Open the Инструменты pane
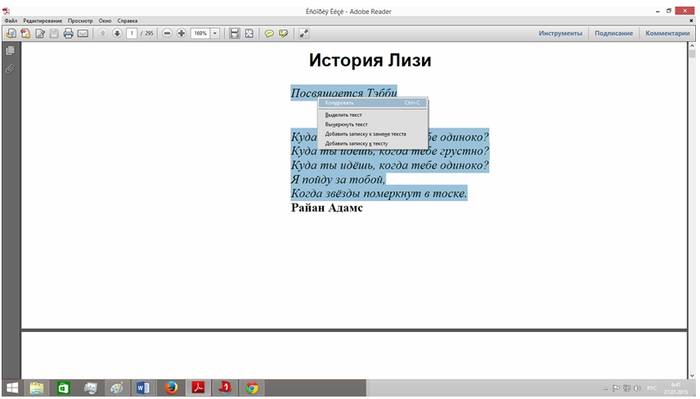 point(560,33)
